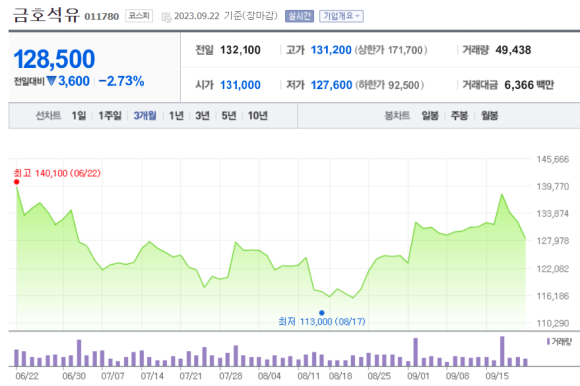Click the 거래량 value 49,438
The width and height of the screenshot is (580, 386).
click(x=513, y=50)
